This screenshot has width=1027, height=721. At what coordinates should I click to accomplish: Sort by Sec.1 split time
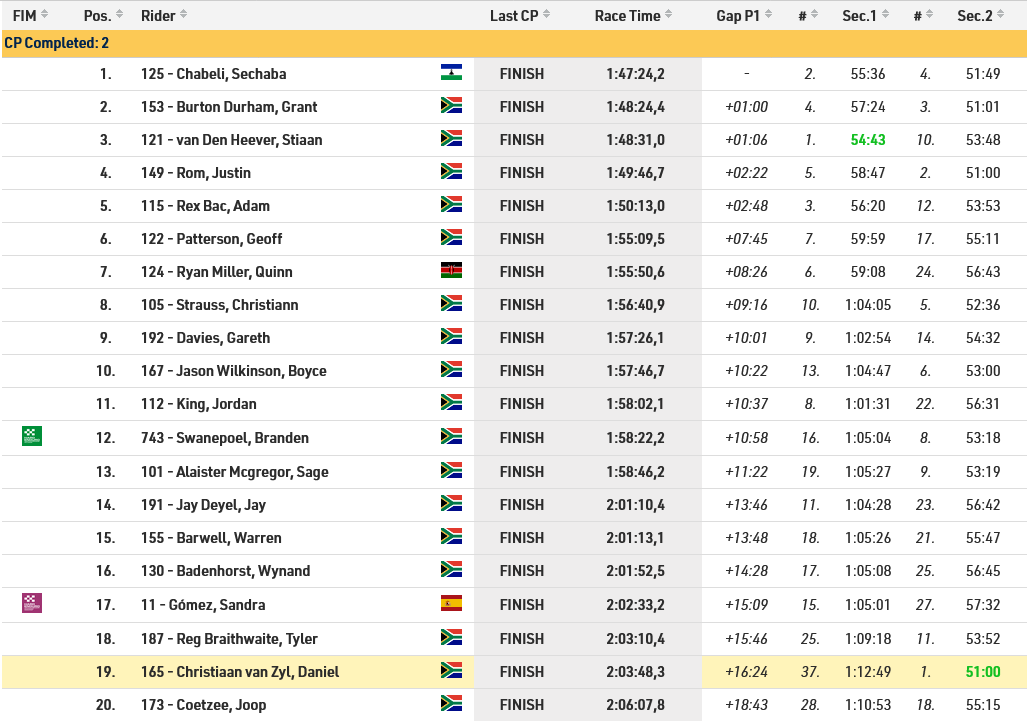click(865, 15)
